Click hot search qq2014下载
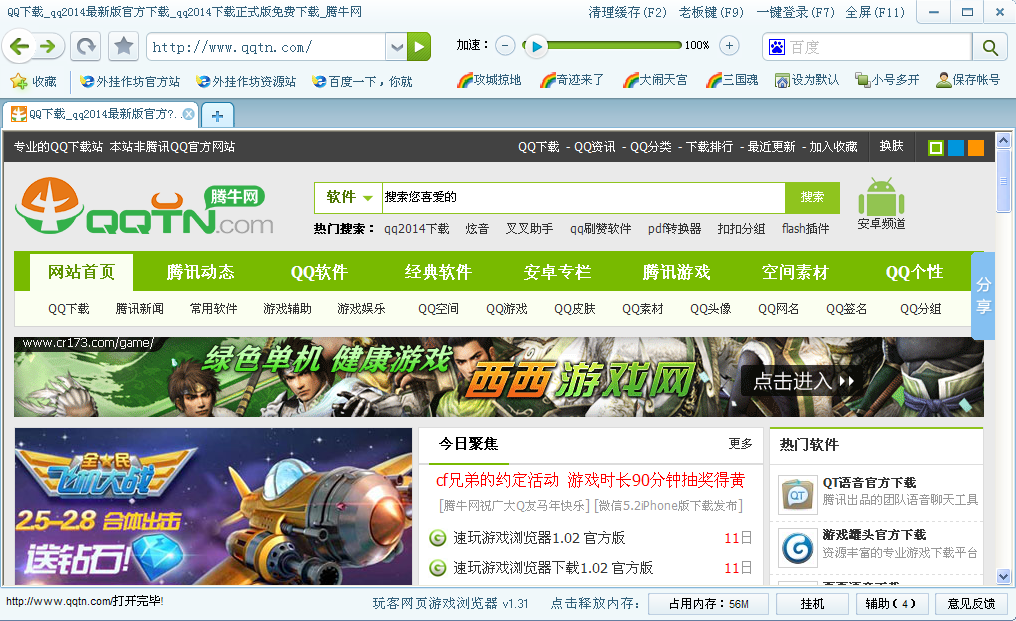 [417, 229]
